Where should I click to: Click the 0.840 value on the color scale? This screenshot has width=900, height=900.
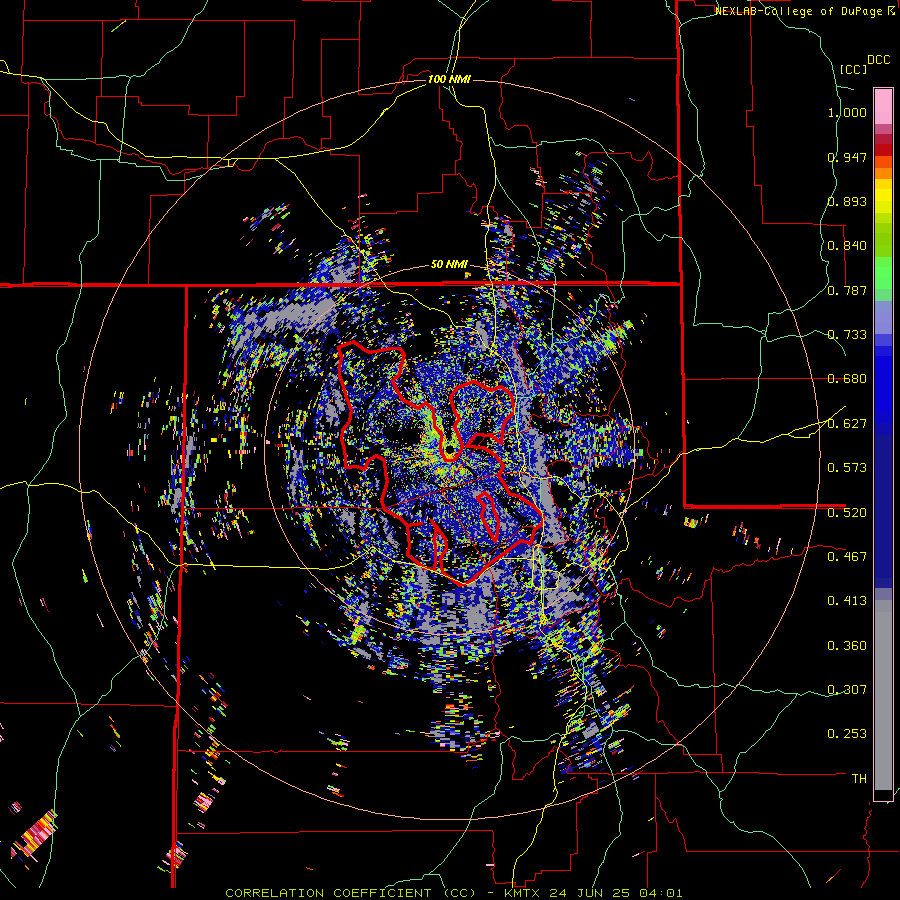tap(847, 246)
